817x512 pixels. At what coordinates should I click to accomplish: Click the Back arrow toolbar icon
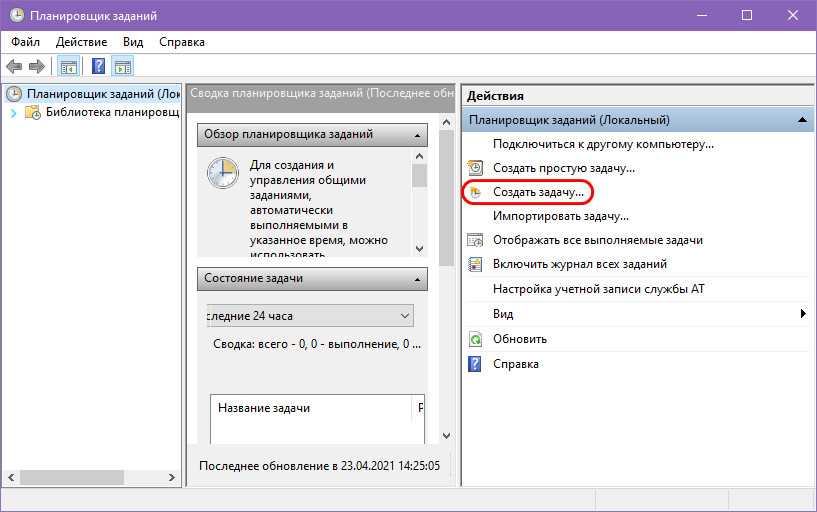pos(14,67)
